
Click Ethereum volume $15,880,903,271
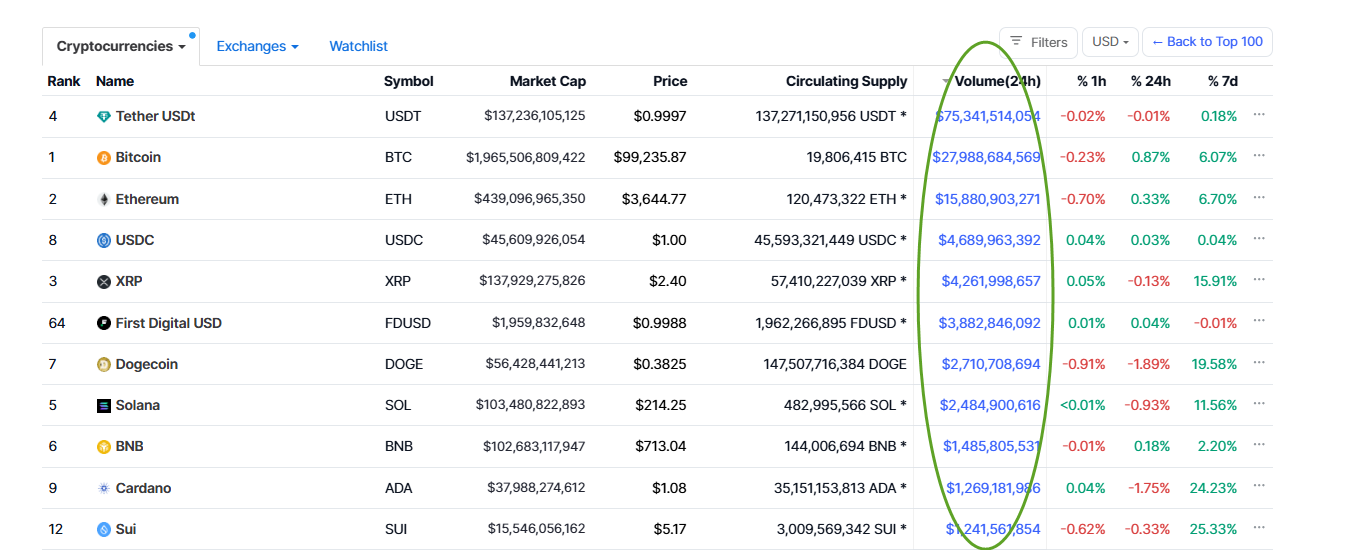pyautogui.click(x=988, y=199)
